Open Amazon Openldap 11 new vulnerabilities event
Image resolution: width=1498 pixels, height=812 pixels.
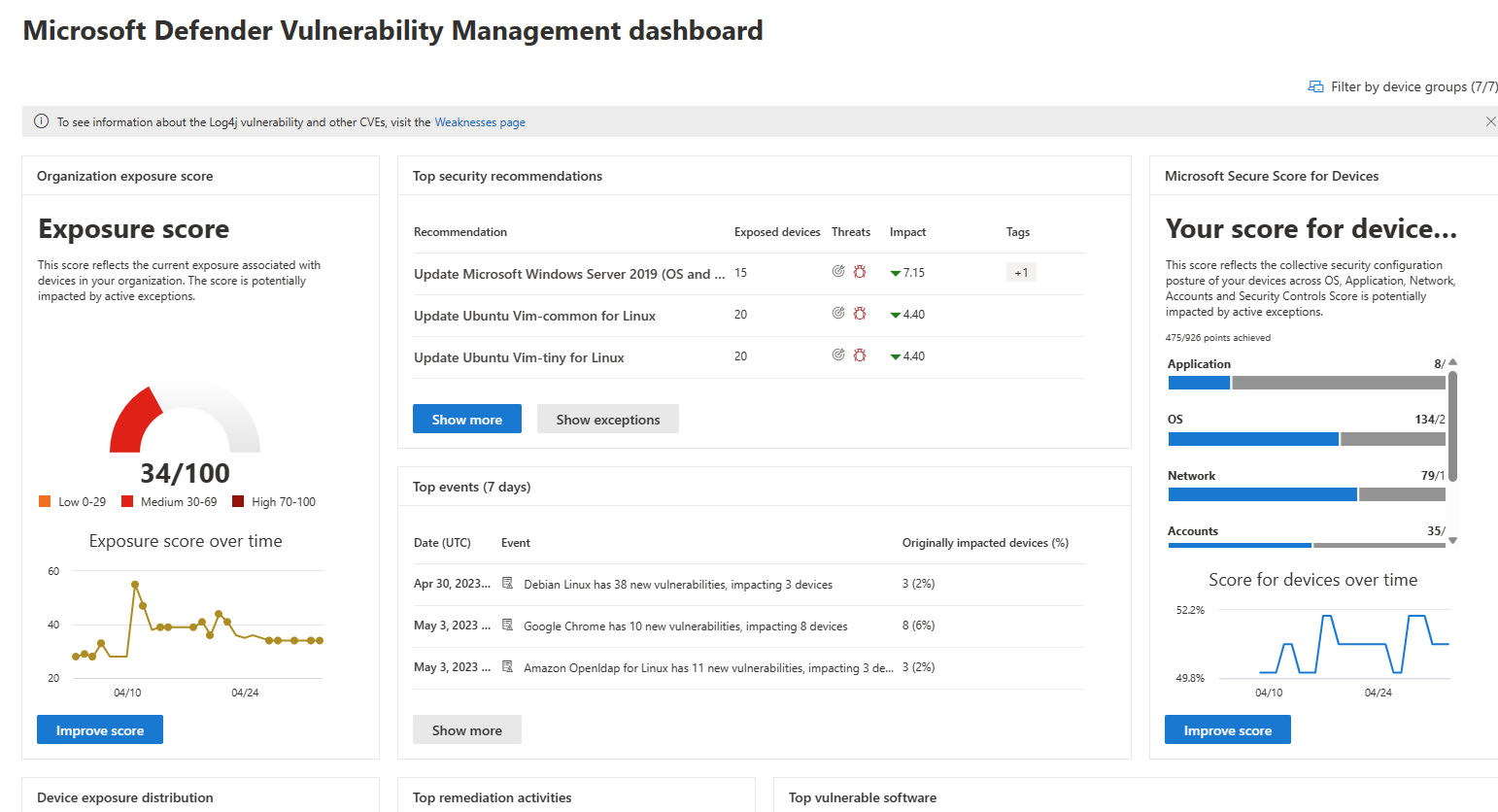pos(708,668)
